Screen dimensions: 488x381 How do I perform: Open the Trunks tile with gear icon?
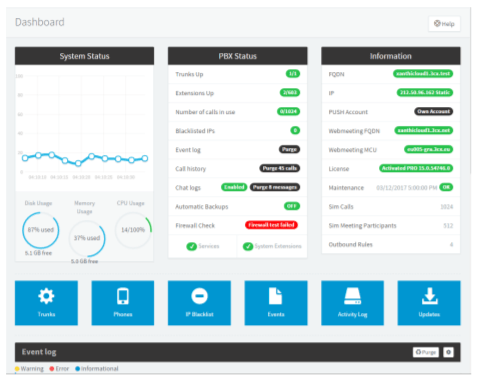point(46,303)
